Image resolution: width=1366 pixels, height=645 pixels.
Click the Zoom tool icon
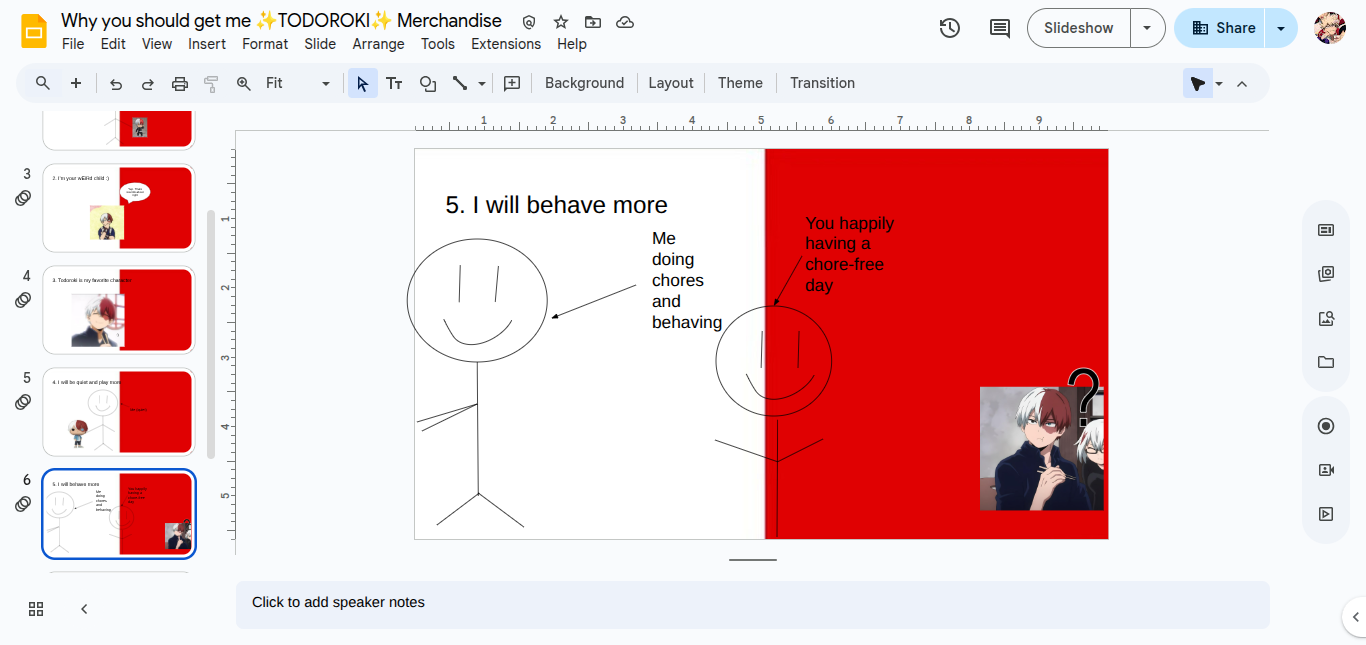pos(243,84)
